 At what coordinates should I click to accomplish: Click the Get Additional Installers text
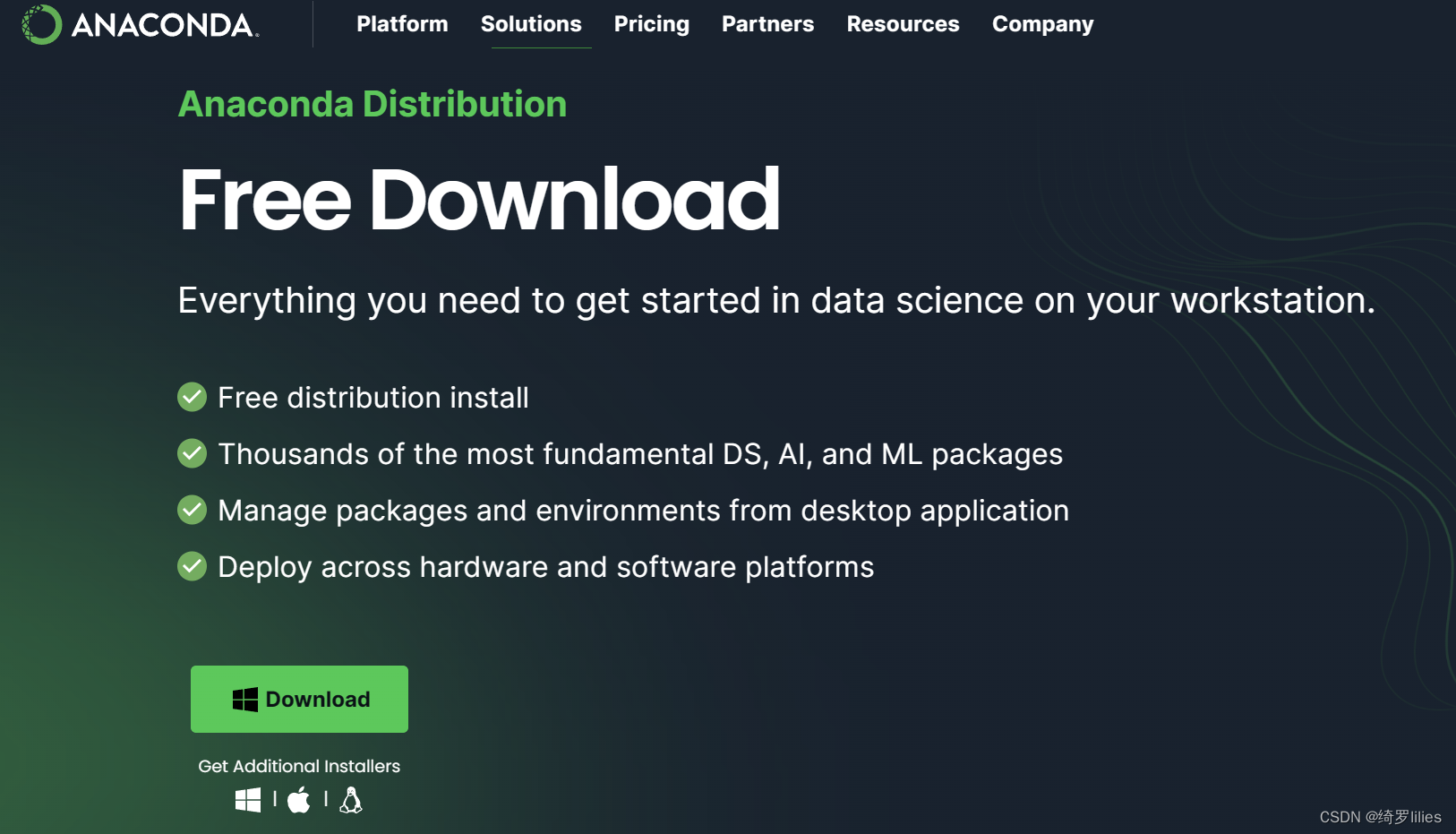pyautogui.click(x=299, y=766)
